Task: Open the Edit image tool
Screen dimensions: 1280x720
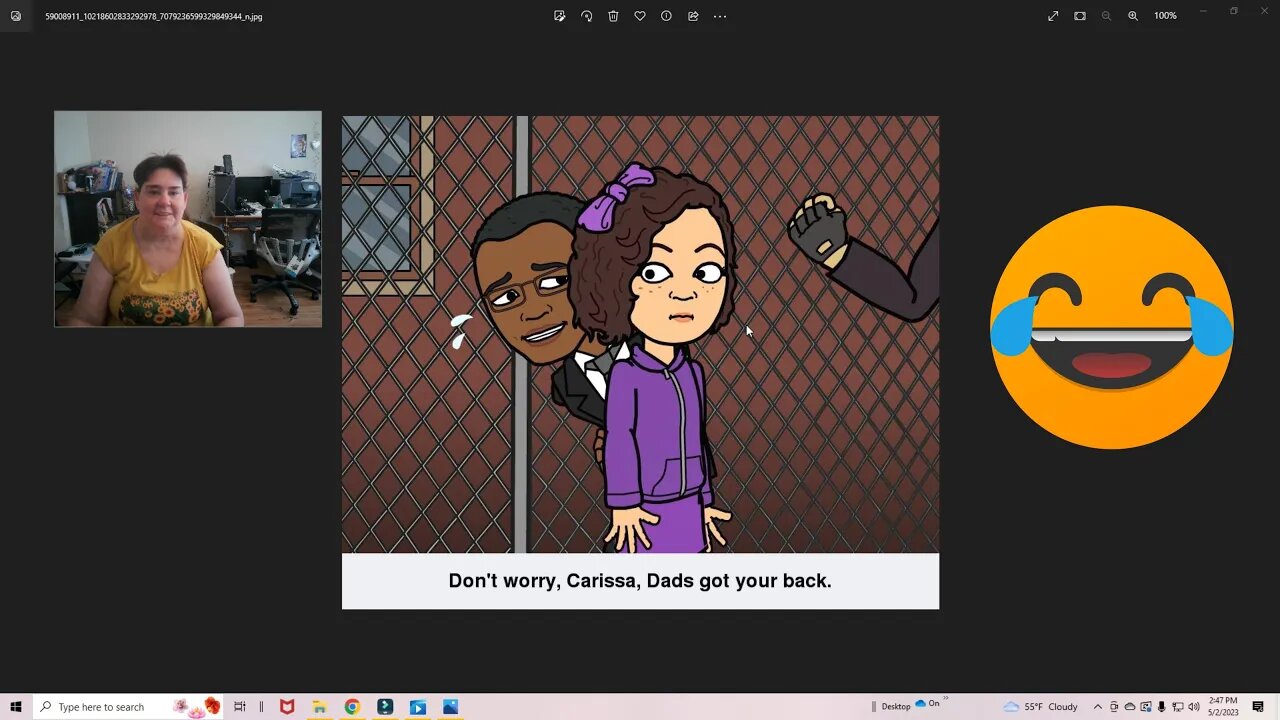Action: tap(560, 16)
